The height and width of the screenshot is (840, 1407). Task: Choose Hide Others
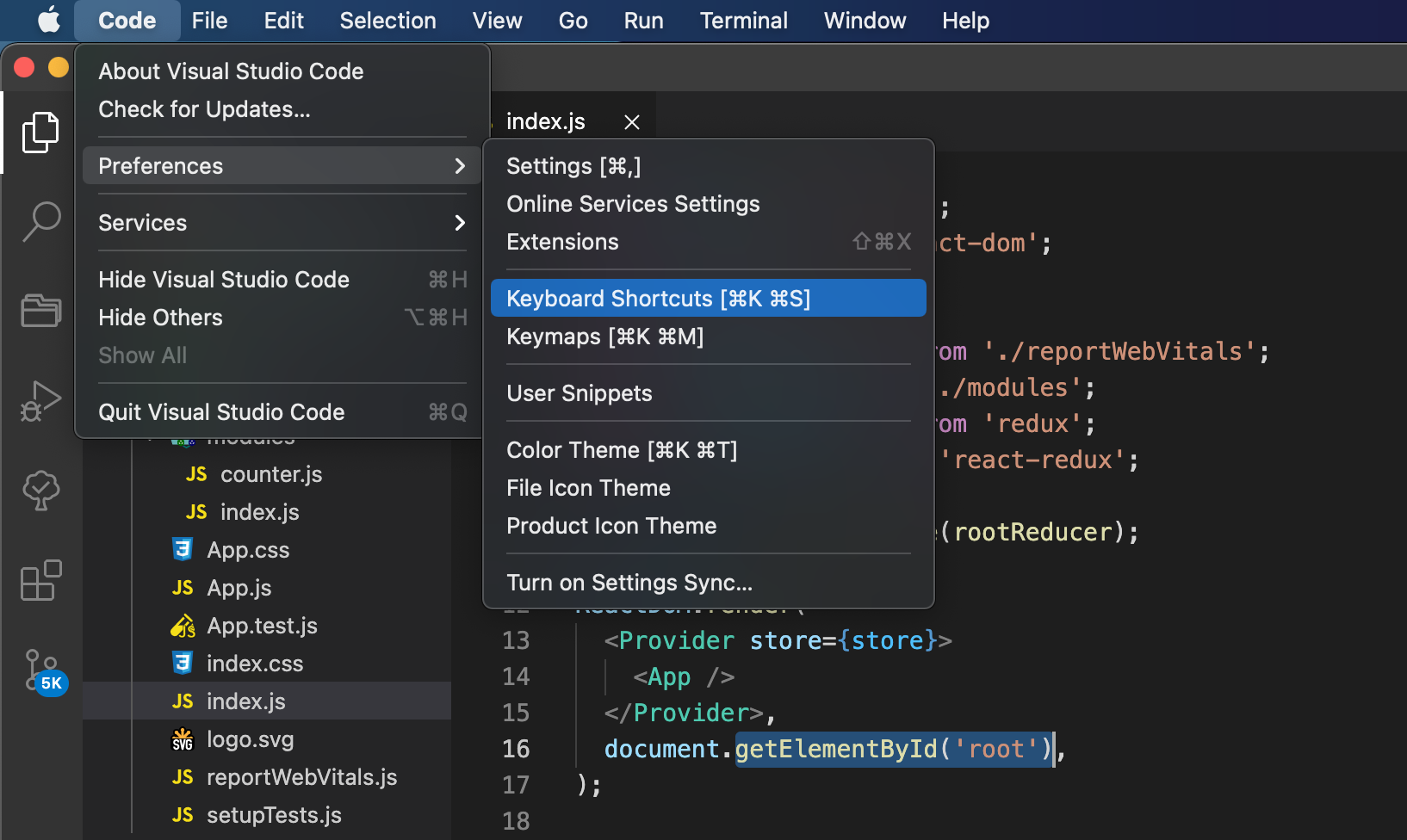(x=282, y=318)
